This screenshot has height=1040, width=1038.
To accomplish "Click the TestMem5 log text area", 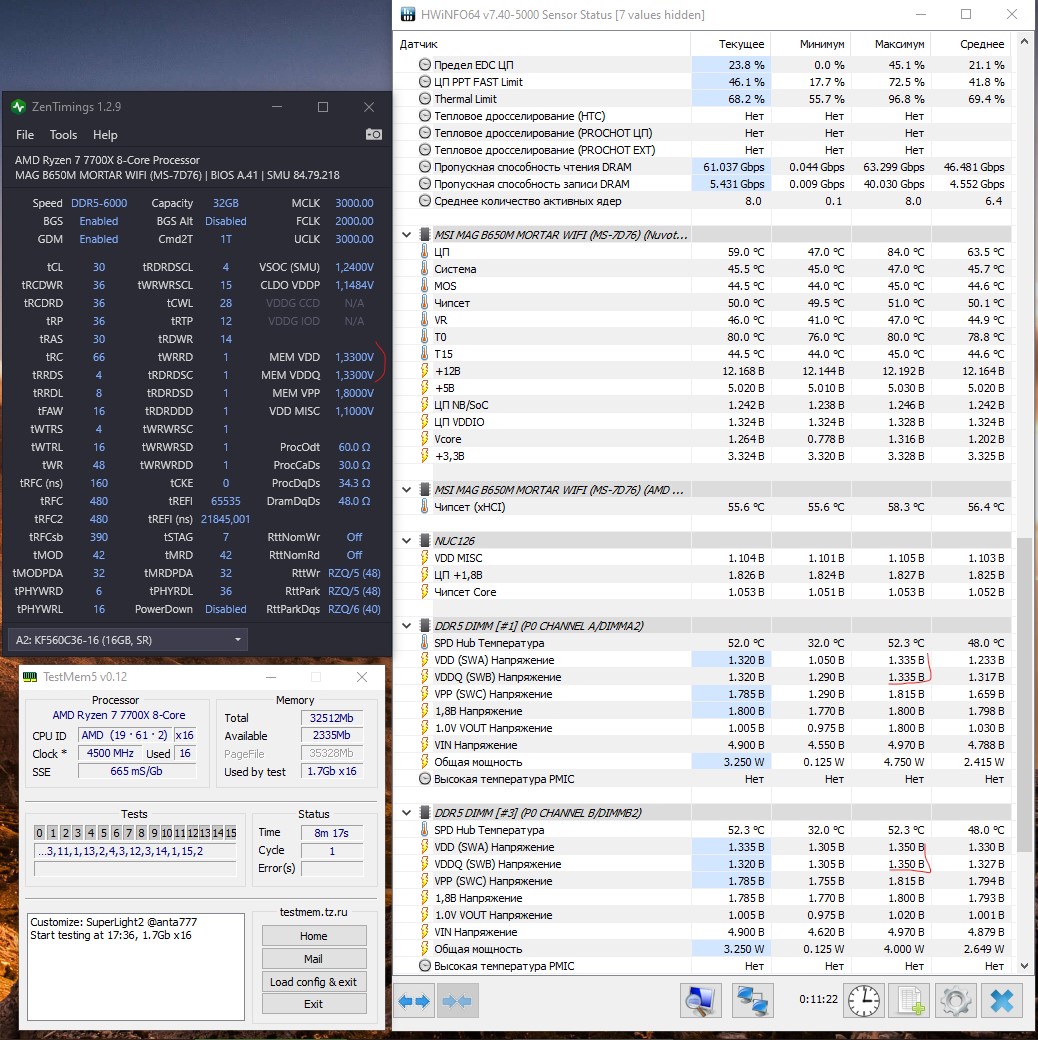I will (x=136, y=967).
